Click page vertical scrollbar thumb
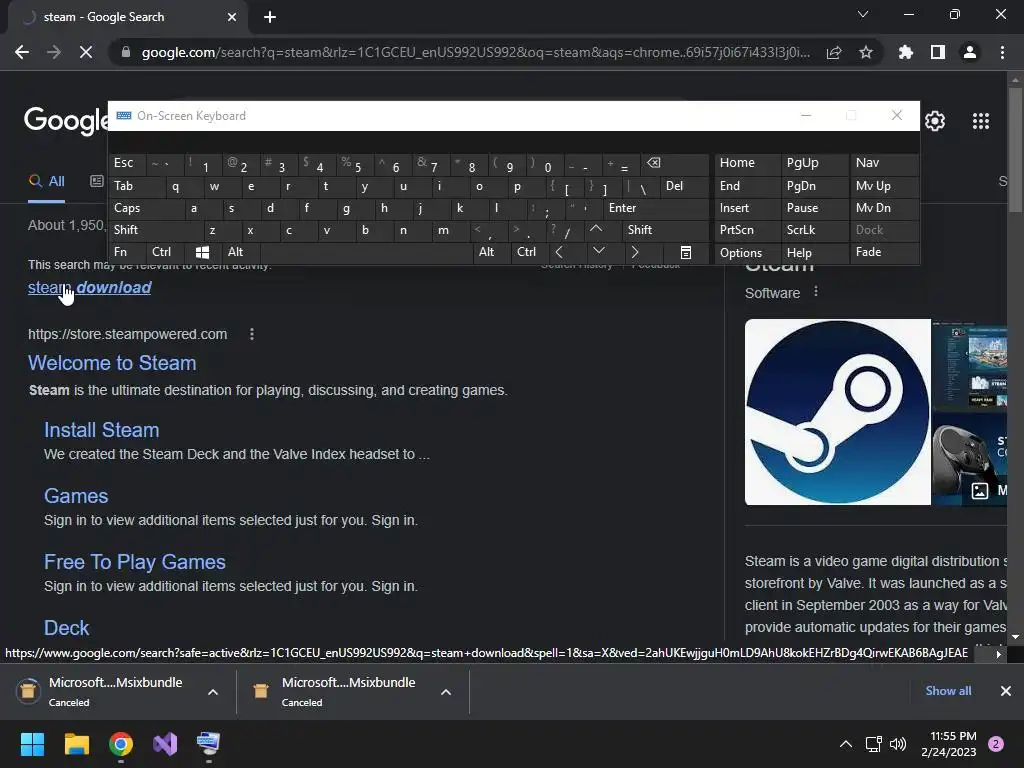The image size is (1024, 768). (x=1015, y=150)
